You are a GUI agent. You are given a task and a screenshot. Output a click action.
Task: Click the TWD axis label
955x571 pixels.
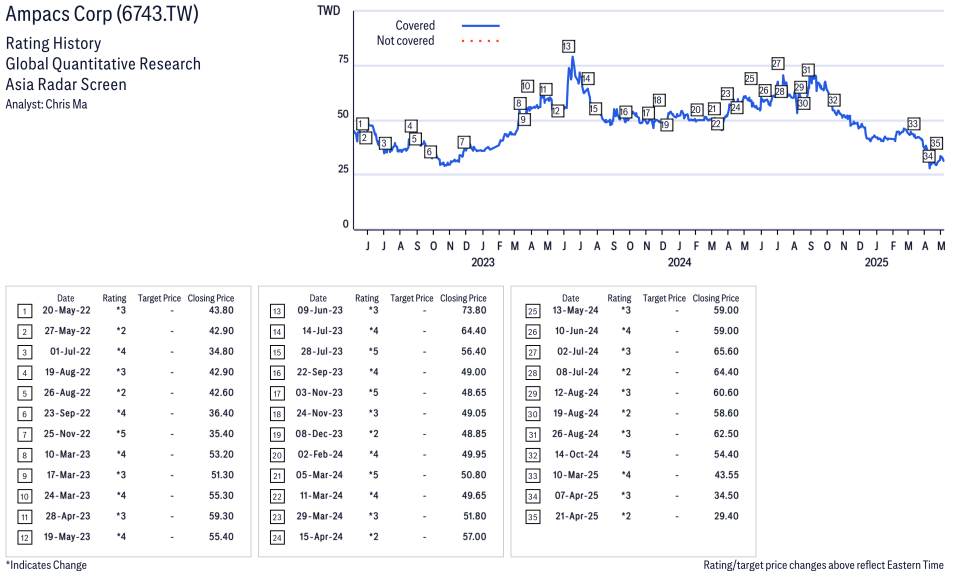(x=329, y=11)
